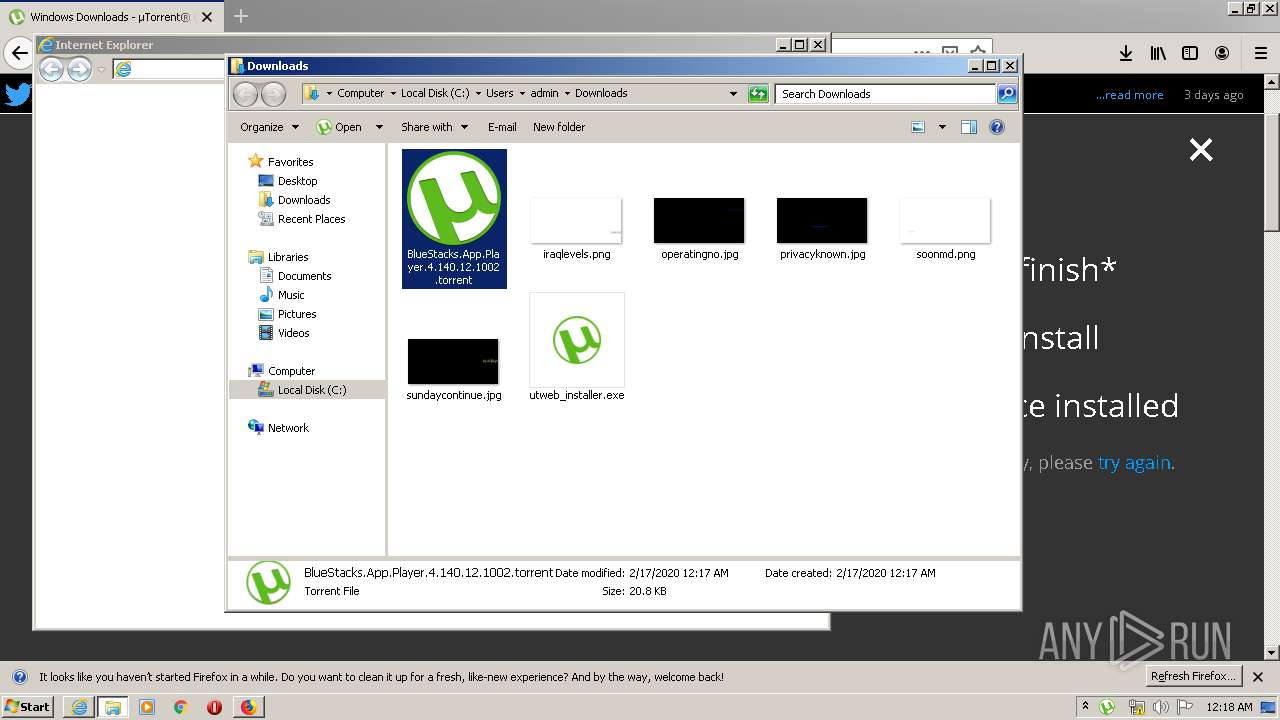Open the Firefox hamburger menu

coord(1260,53)
